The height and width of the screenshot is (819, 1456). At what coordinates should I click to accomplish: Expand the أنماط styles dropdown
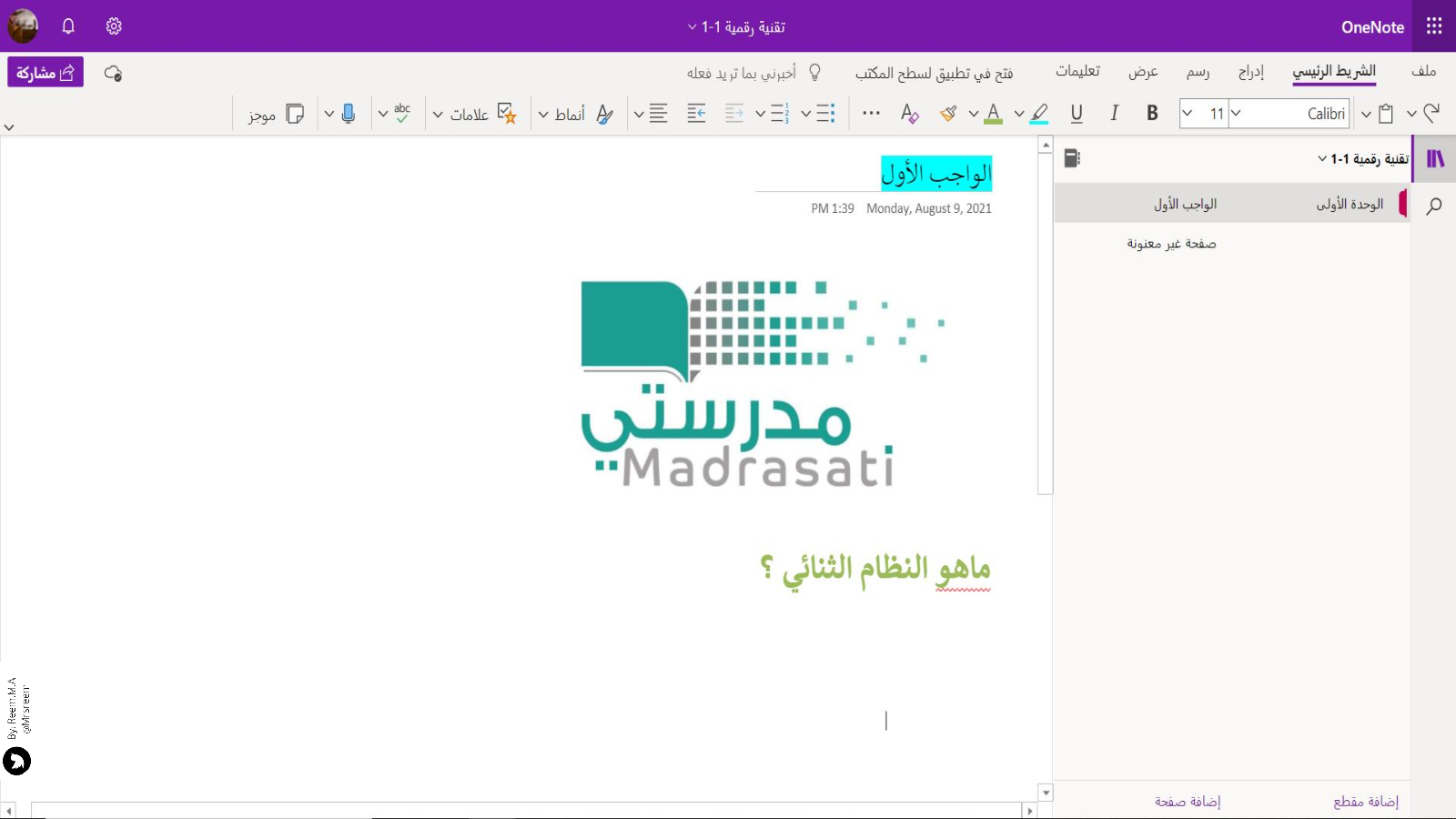pos(543,115)
